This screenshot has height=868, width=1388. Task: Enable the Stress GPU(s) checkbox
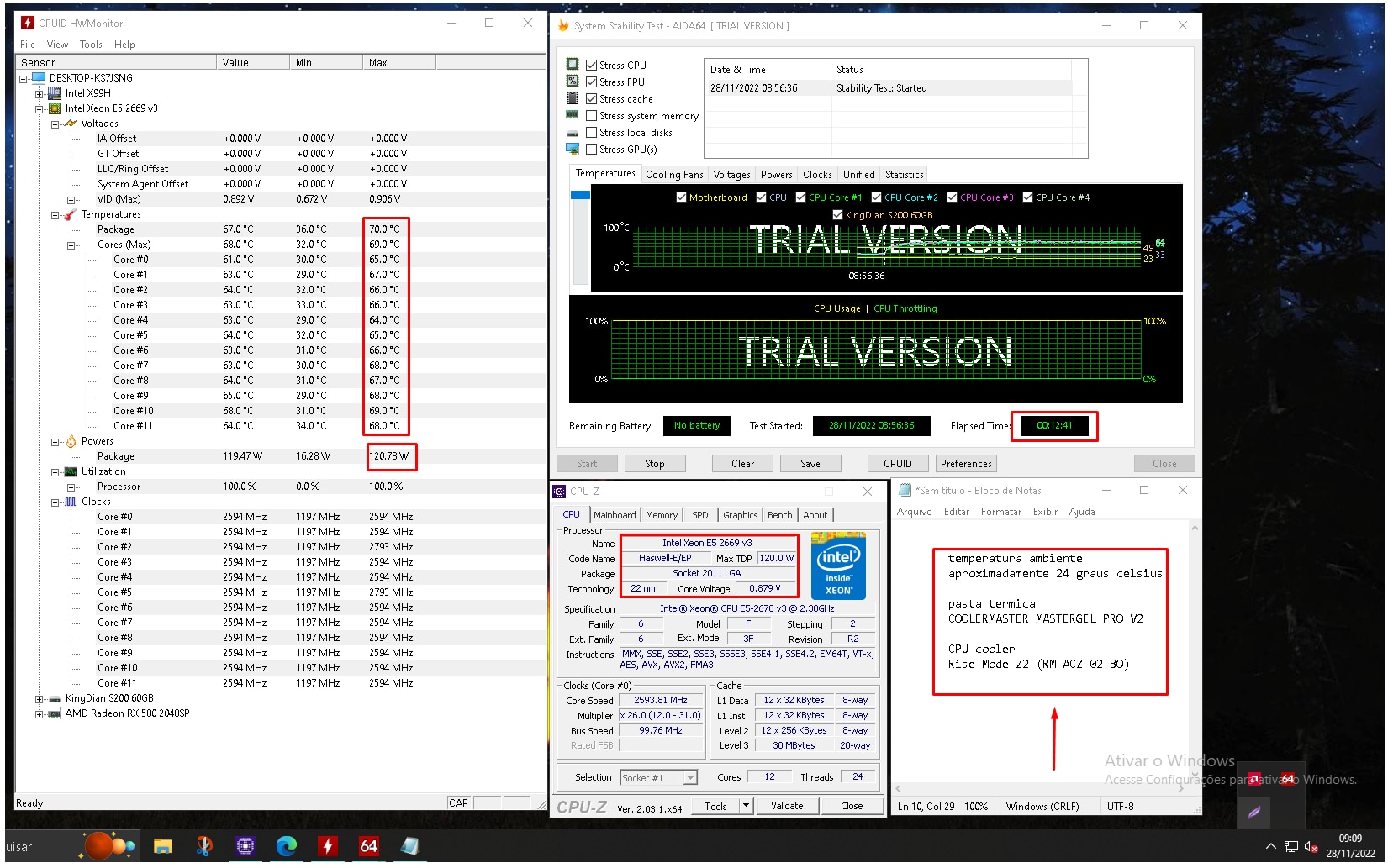[591, 149]
